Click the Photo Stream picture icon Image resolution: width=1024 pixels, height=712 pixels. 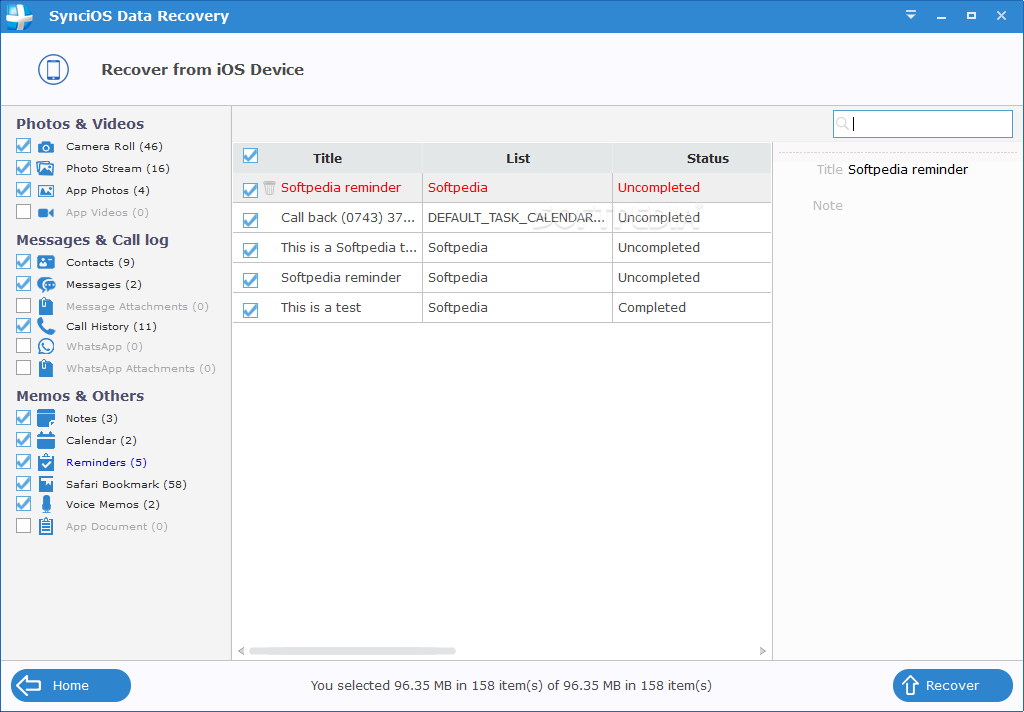pos(46,169)
